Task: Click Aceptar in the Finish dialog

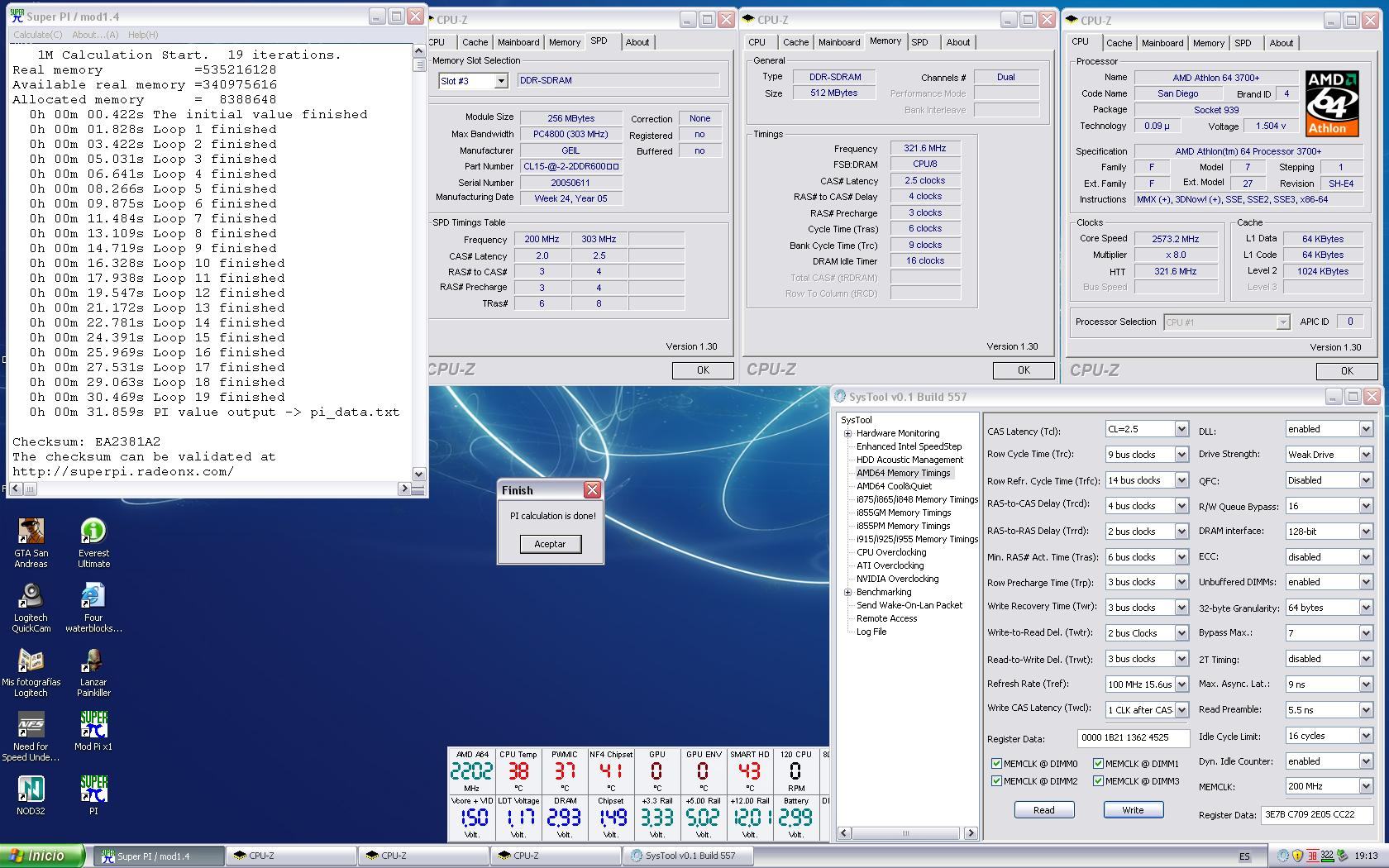Action: (550, 544)
